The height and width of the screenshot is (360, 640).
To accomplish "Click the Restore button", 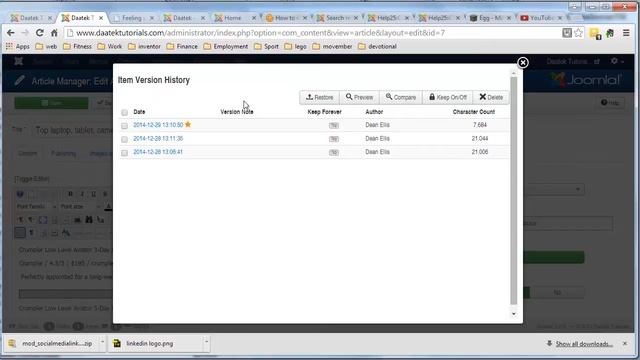I will coord(320,97).
